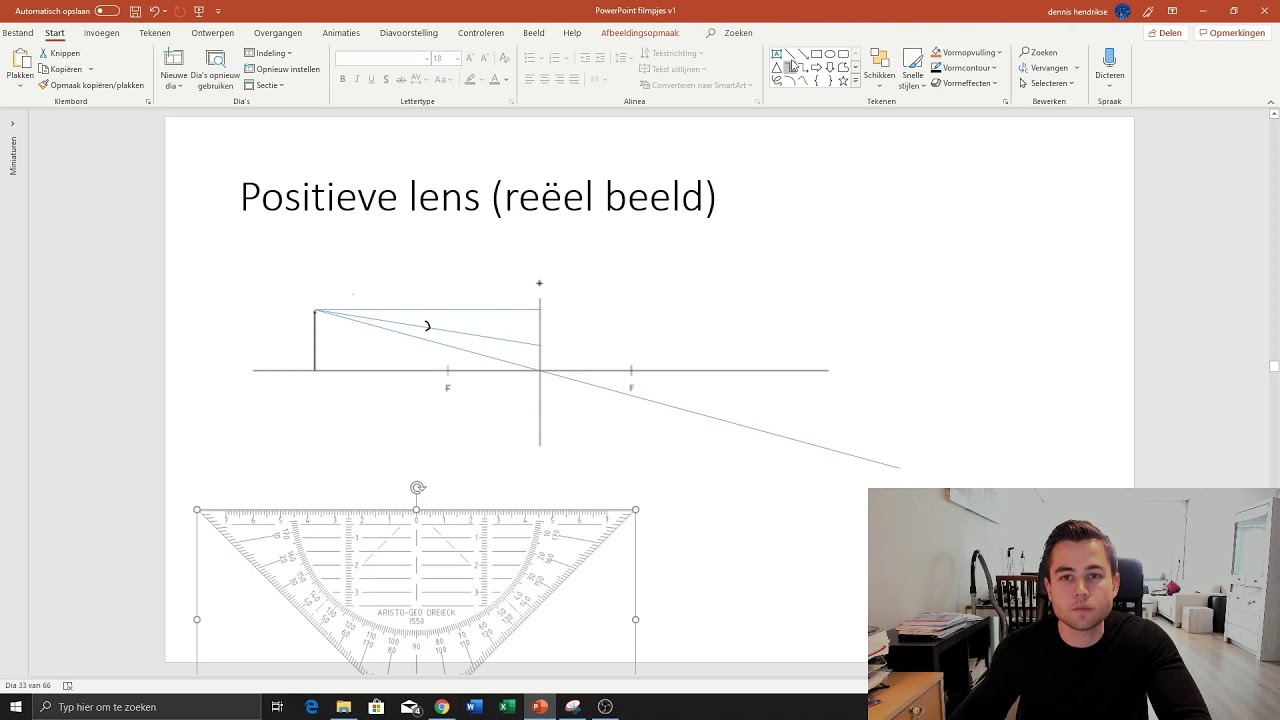The image size is (1280, 720).
Task: Click the Zoeken tell-me search box
Action: pos(730,33)
